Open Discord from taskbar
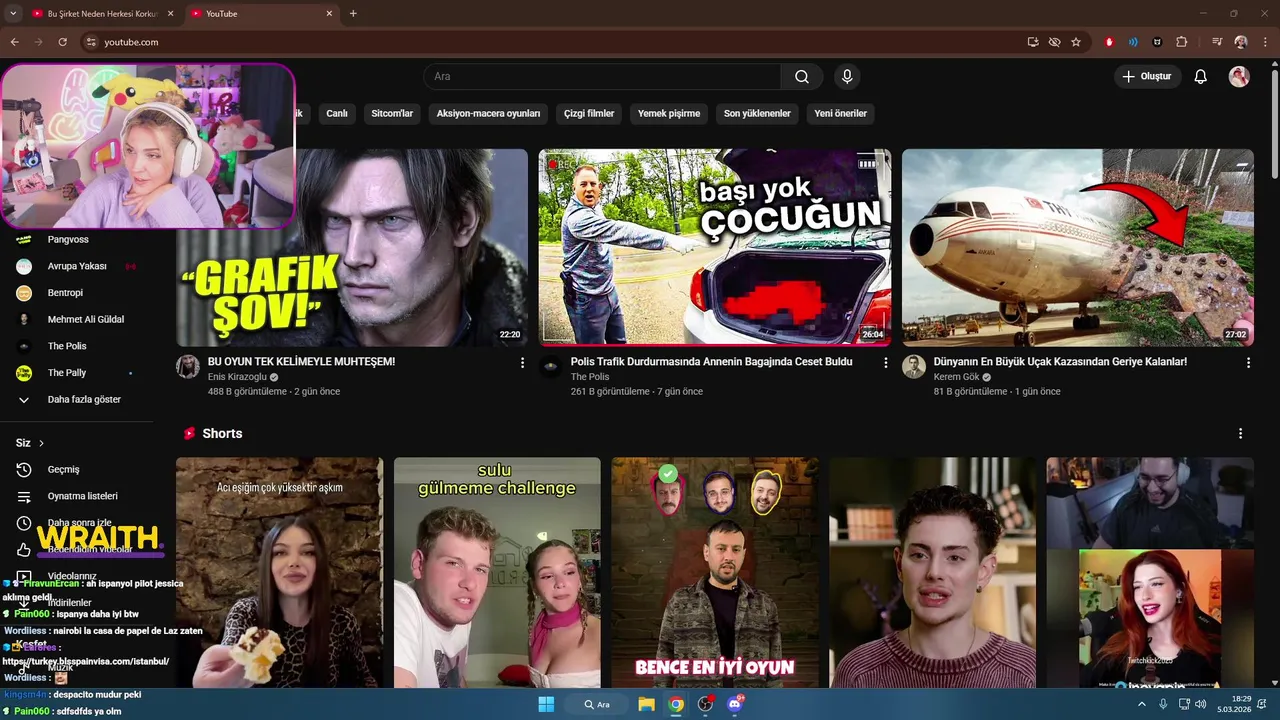This screenshot has height=720, width=1280. point(735,704)
